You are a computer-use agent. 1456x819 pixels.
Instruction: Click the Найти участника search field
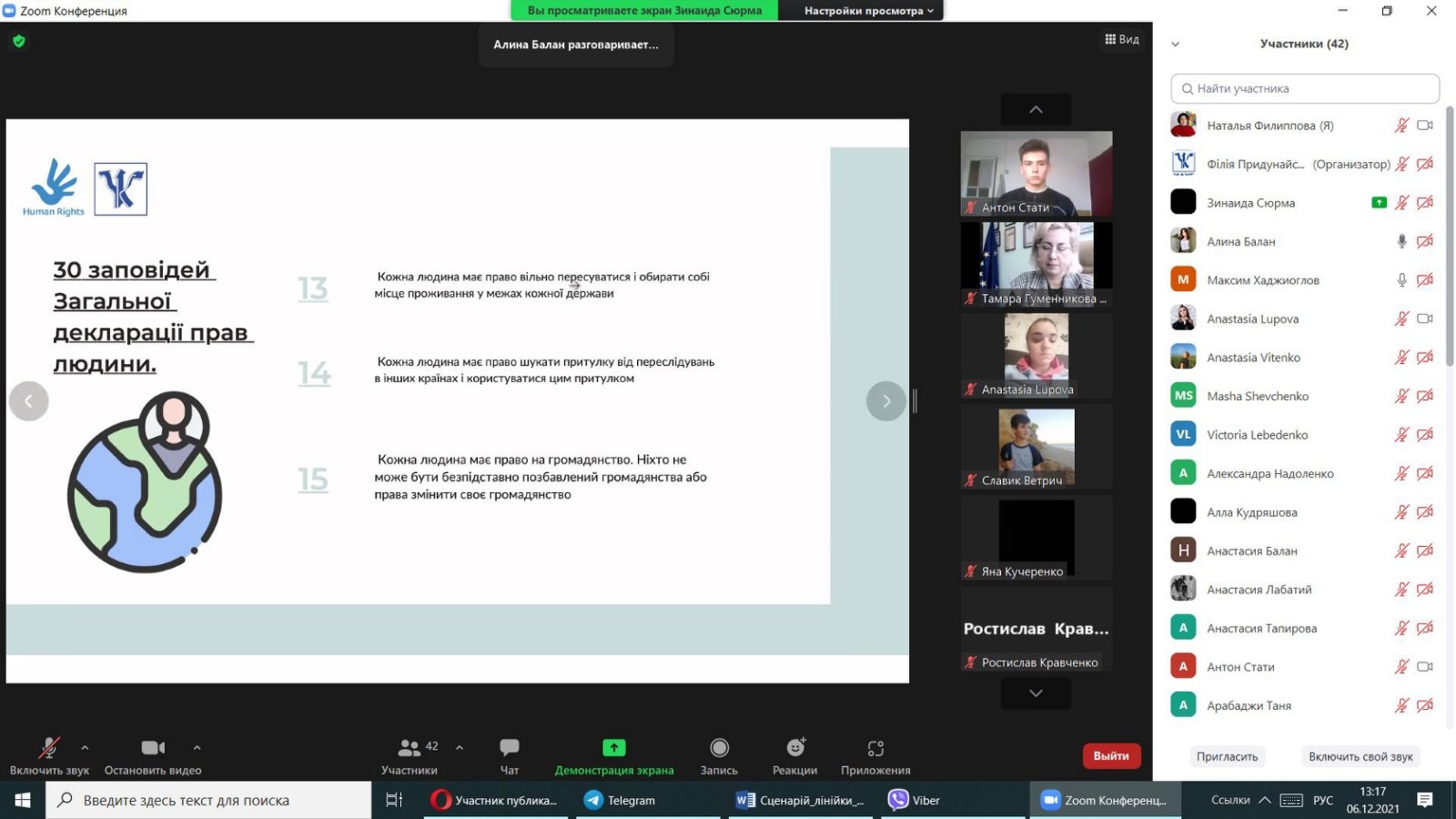1305,88
